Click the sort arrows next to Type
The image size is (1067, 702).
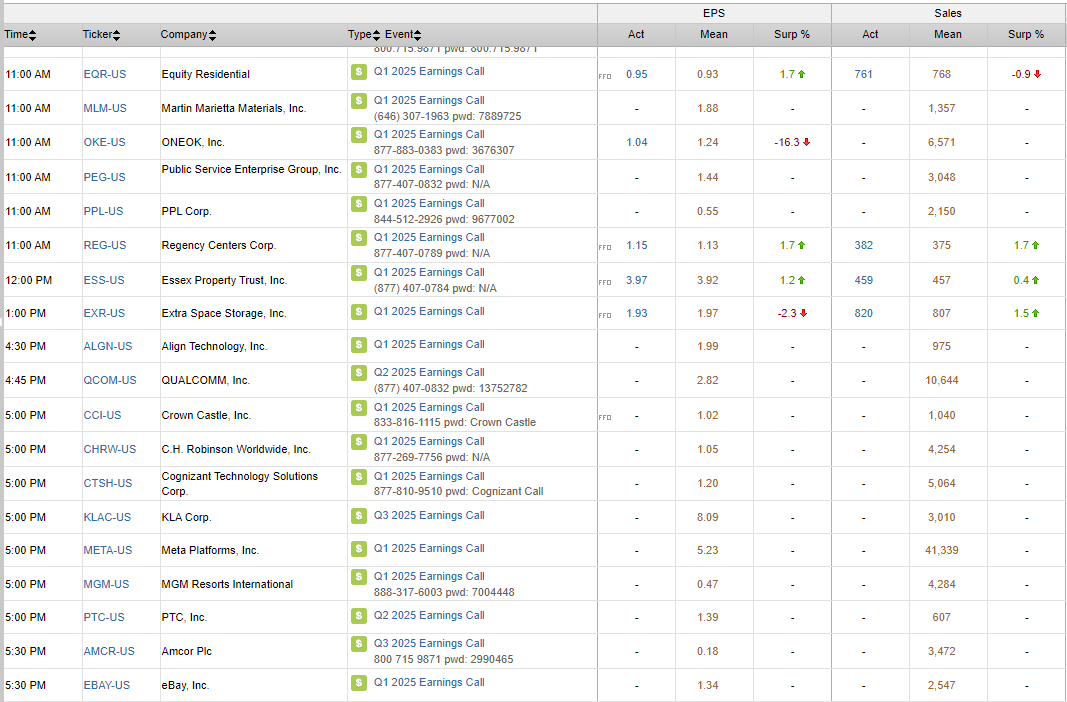coord(376,35)
